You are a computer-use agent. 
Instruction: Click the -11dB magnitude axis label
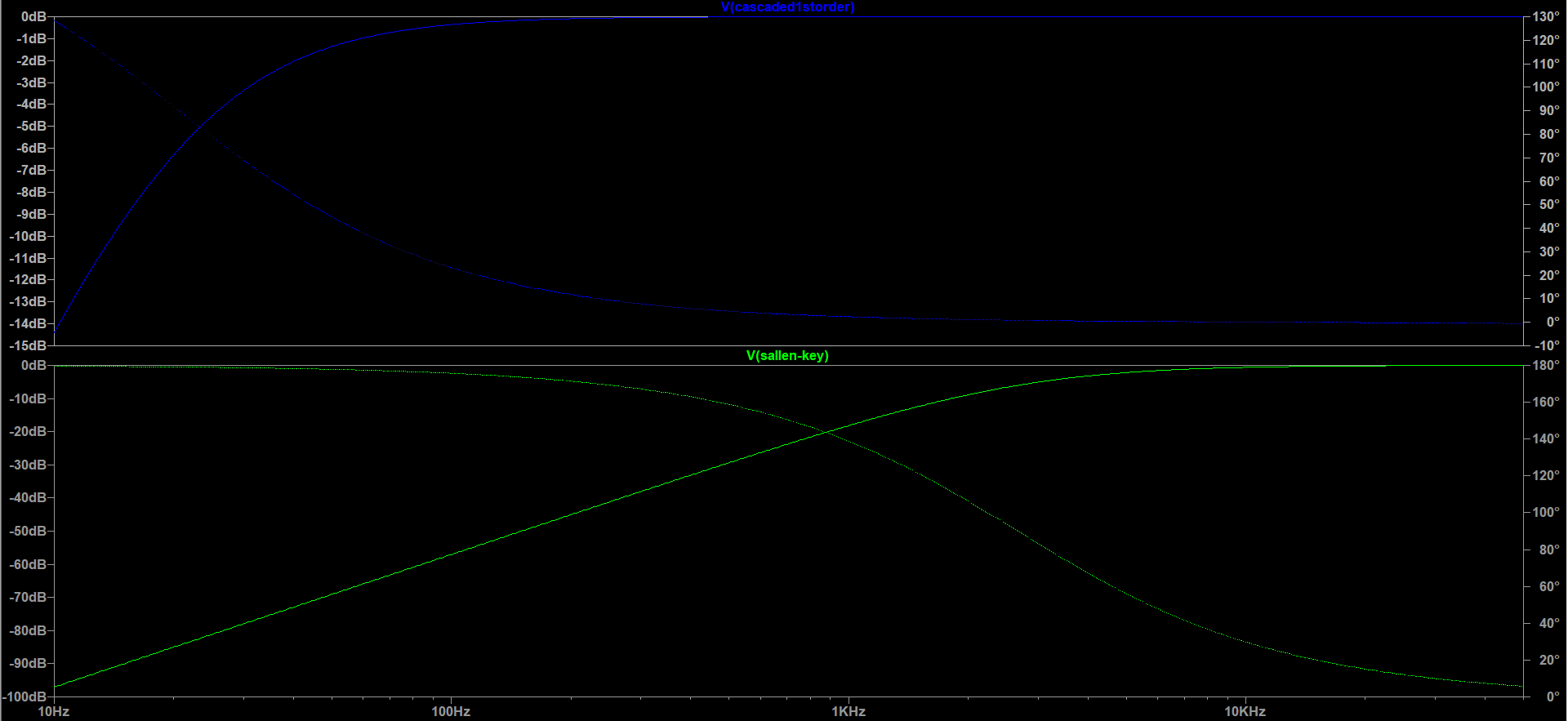pyautogui.click(x=28, y=258)
